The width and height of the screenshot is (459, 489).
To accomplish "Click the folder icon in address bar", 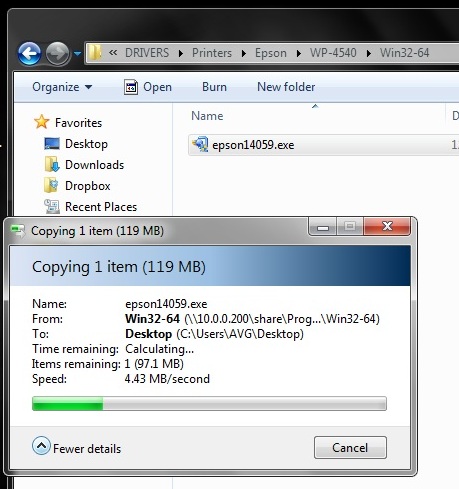I will click(x=95, y=53).
